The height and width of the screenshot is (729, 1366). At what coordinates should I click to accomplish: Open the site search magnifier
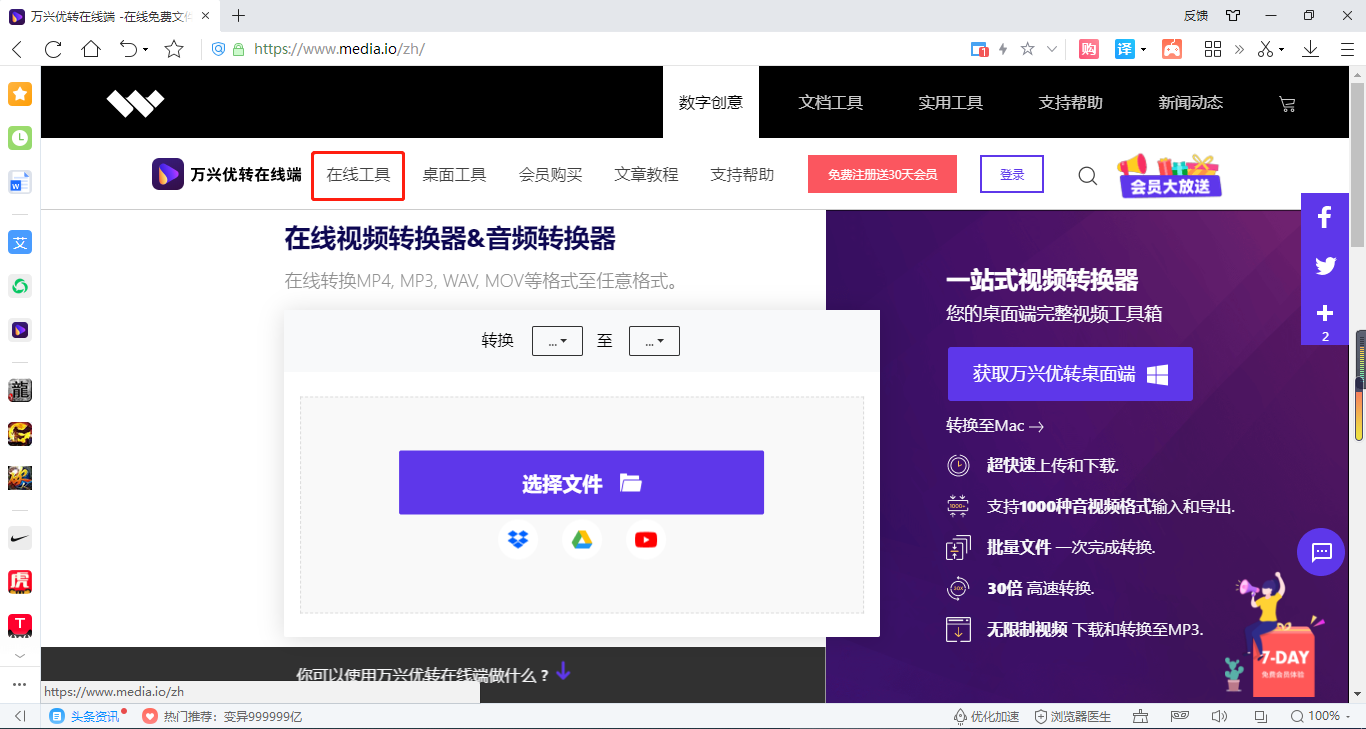point(1087,175)
